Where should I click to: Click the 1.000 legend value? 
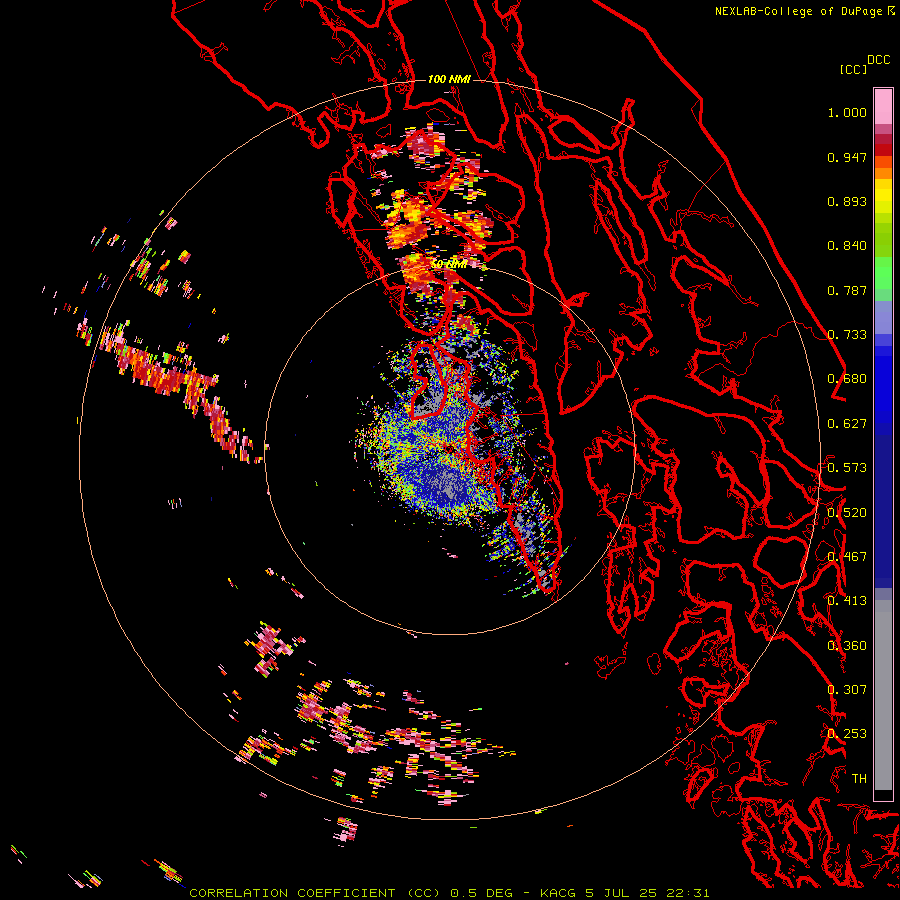pos(847,112)
